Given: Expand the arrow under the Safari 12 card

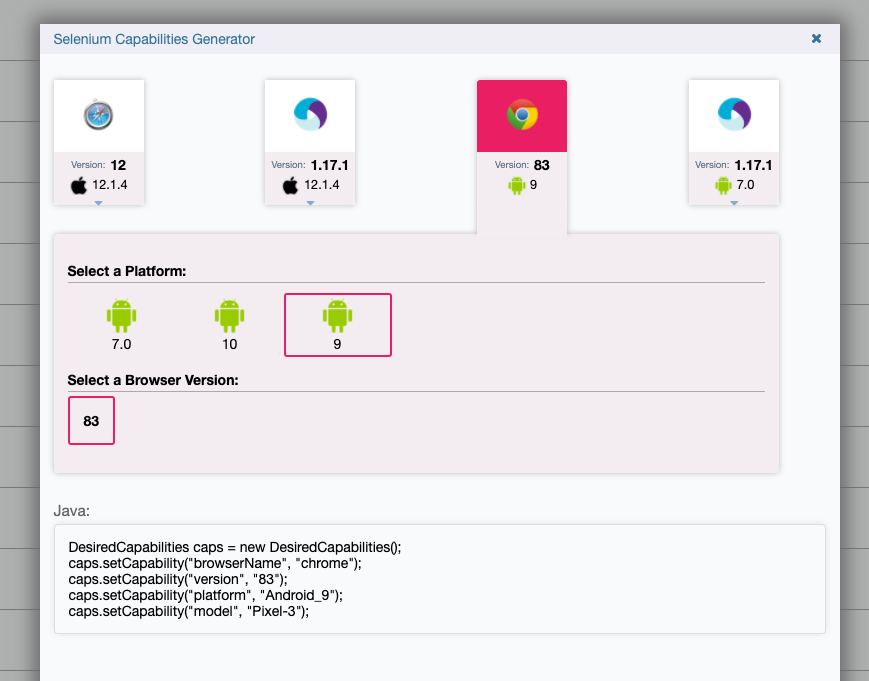Looking at the screenshot, I should click(x=99, y=203).
